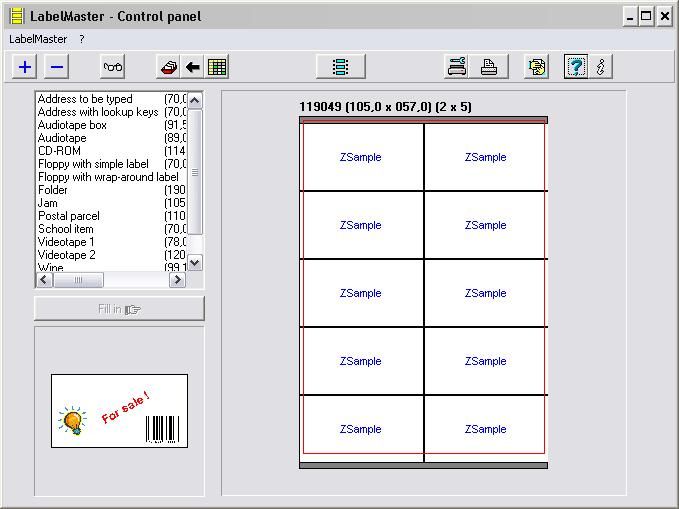679x509 pixels.
Task: Click the info icon in toolbar
Action: tap(600, 67)
